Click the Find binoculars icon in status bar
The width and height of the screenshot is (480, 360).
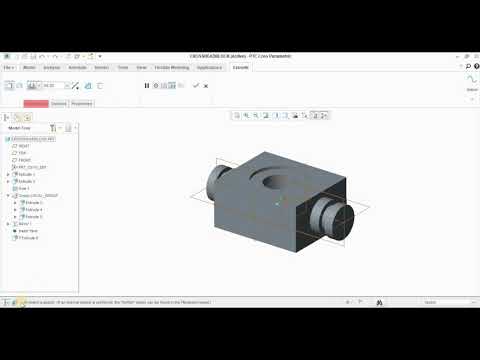click(x=379, y=302)
